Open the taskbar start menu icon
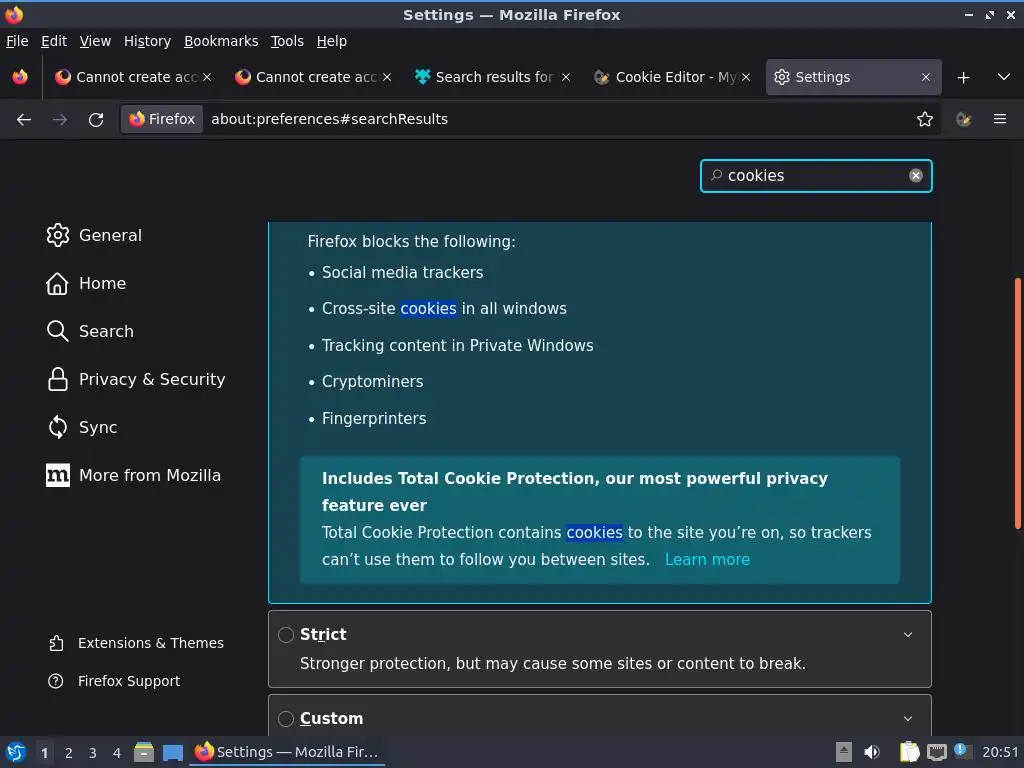 [16, 752]
